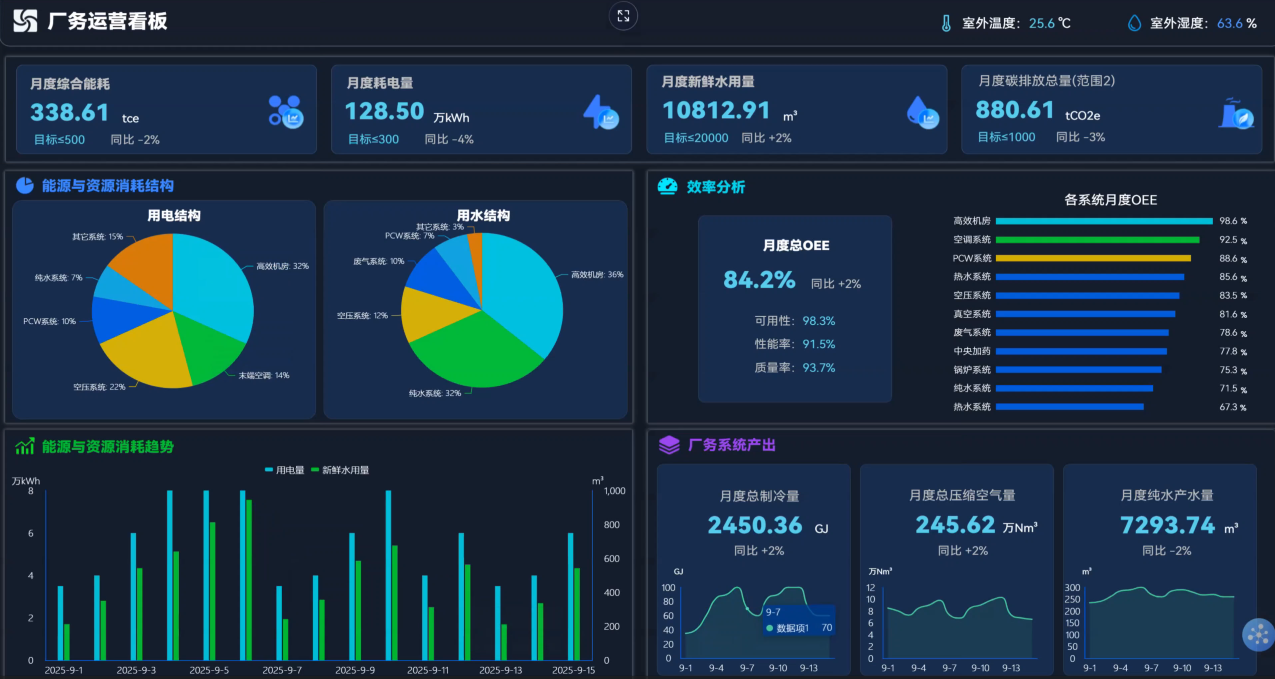1275x679 pixels.
Task: Click the layers icon beside 厂务系统产出
Action: coord(669,445)
